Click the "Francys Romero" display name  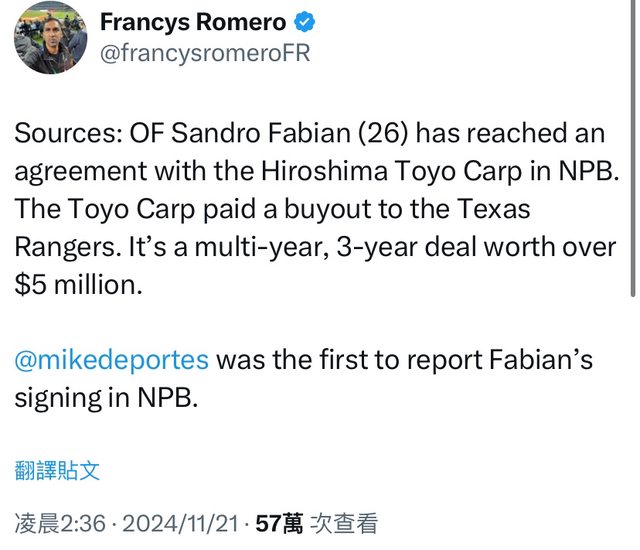coord(207,22)
